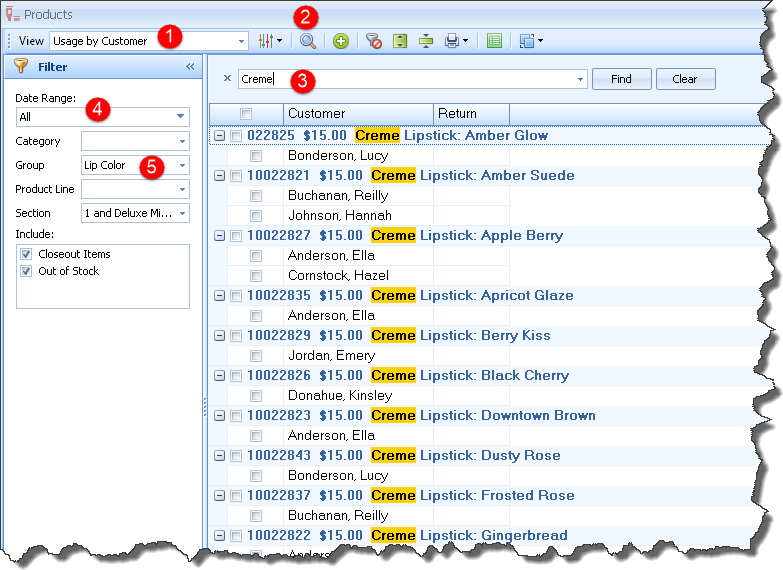The image size is (783, 570).
Task: Open the Group dropdown showing Lip Color
Action: click(182, 165)
